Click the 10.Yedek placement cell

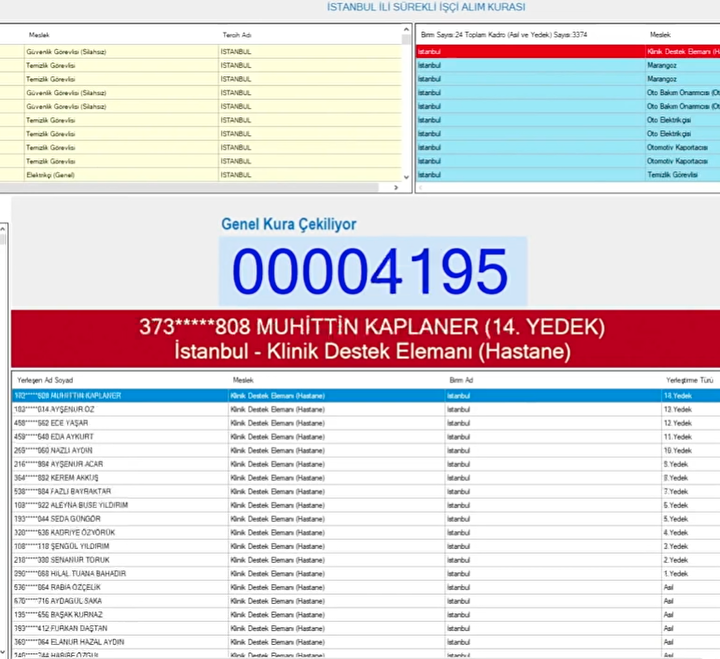pos(691,451)
